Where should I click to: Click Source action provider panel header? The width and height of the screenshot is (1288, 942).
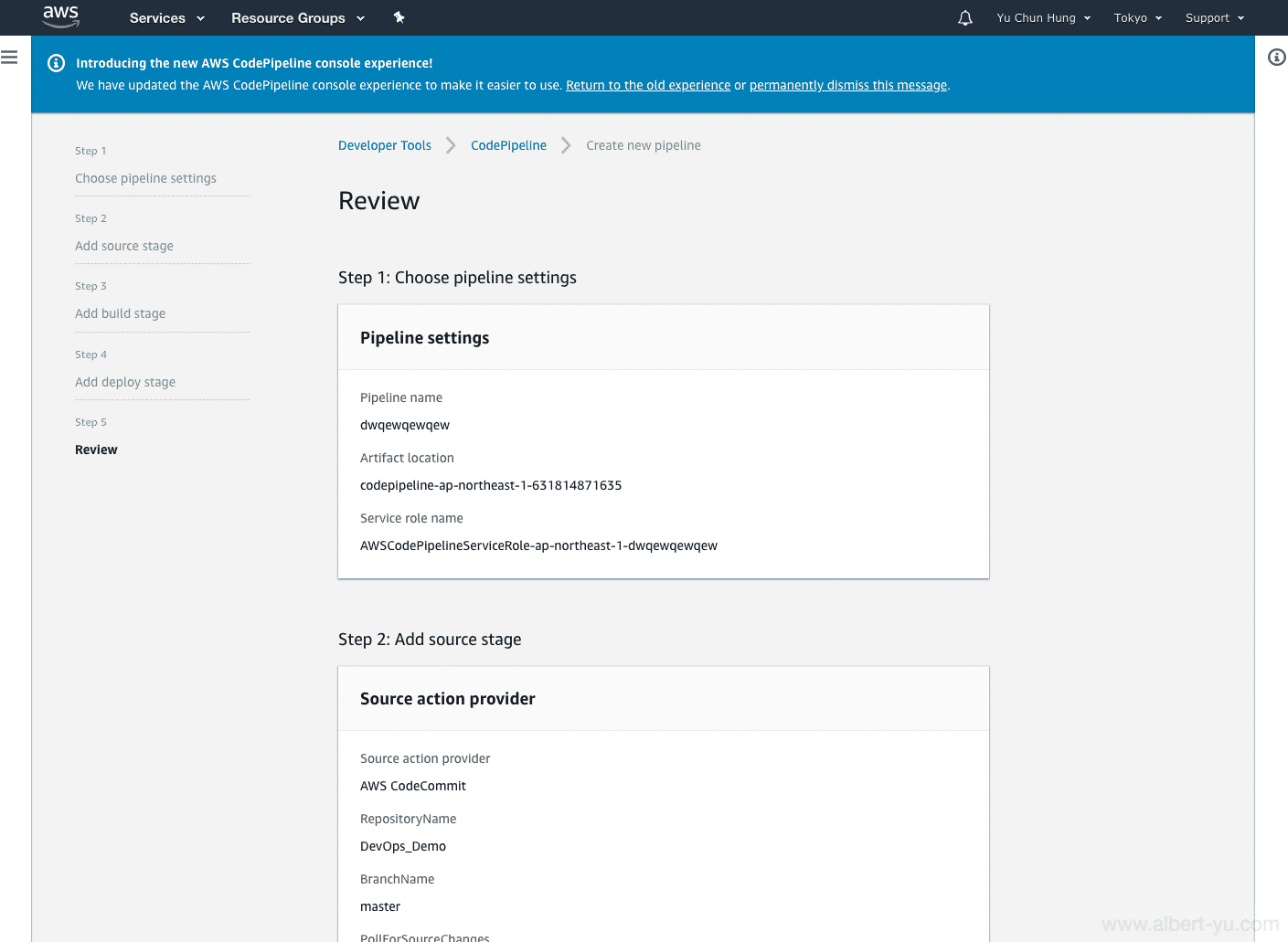664,699
